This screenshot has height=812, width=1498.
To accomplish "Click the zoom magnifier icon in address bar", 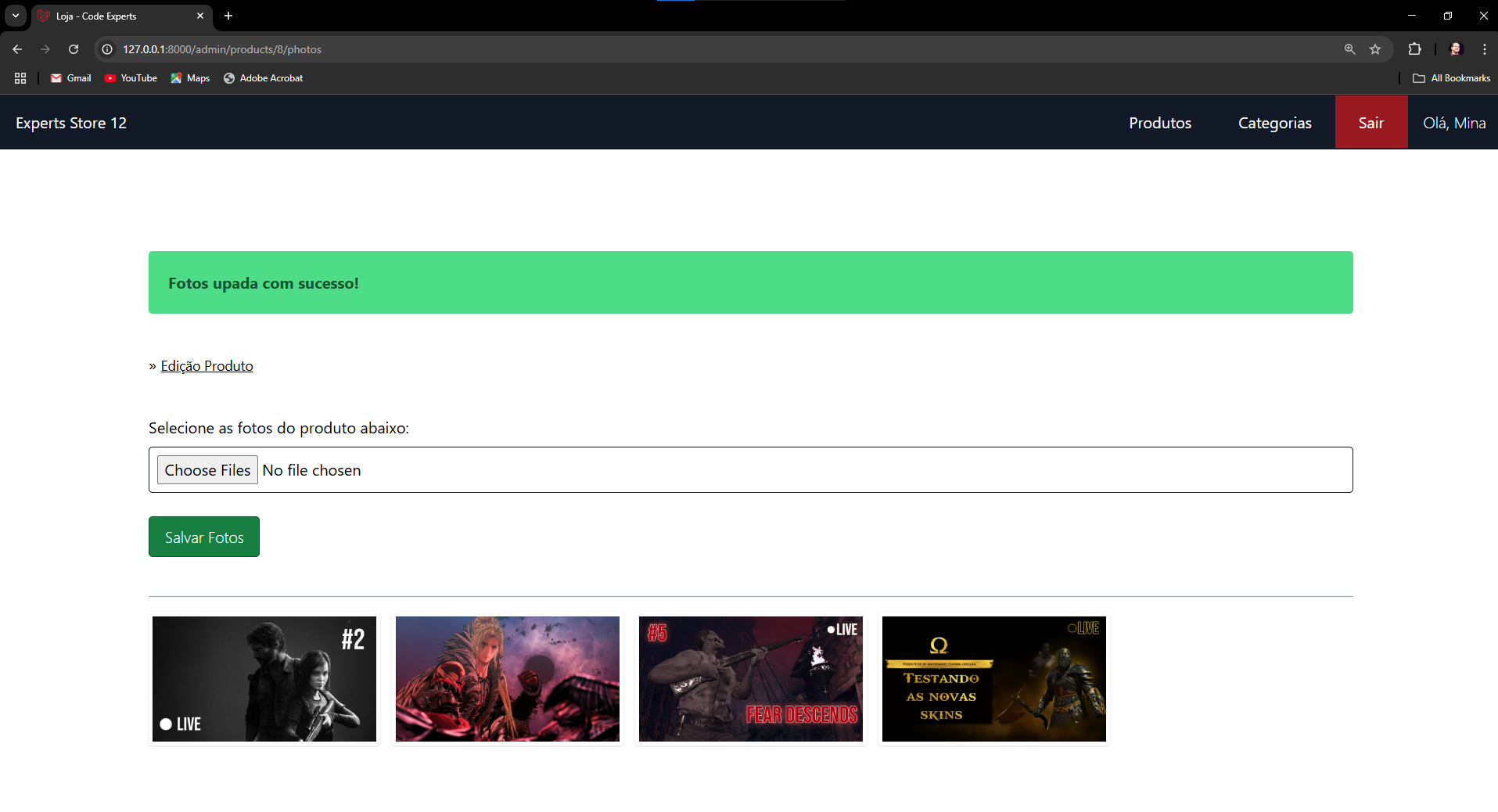I will point(1349,49).
